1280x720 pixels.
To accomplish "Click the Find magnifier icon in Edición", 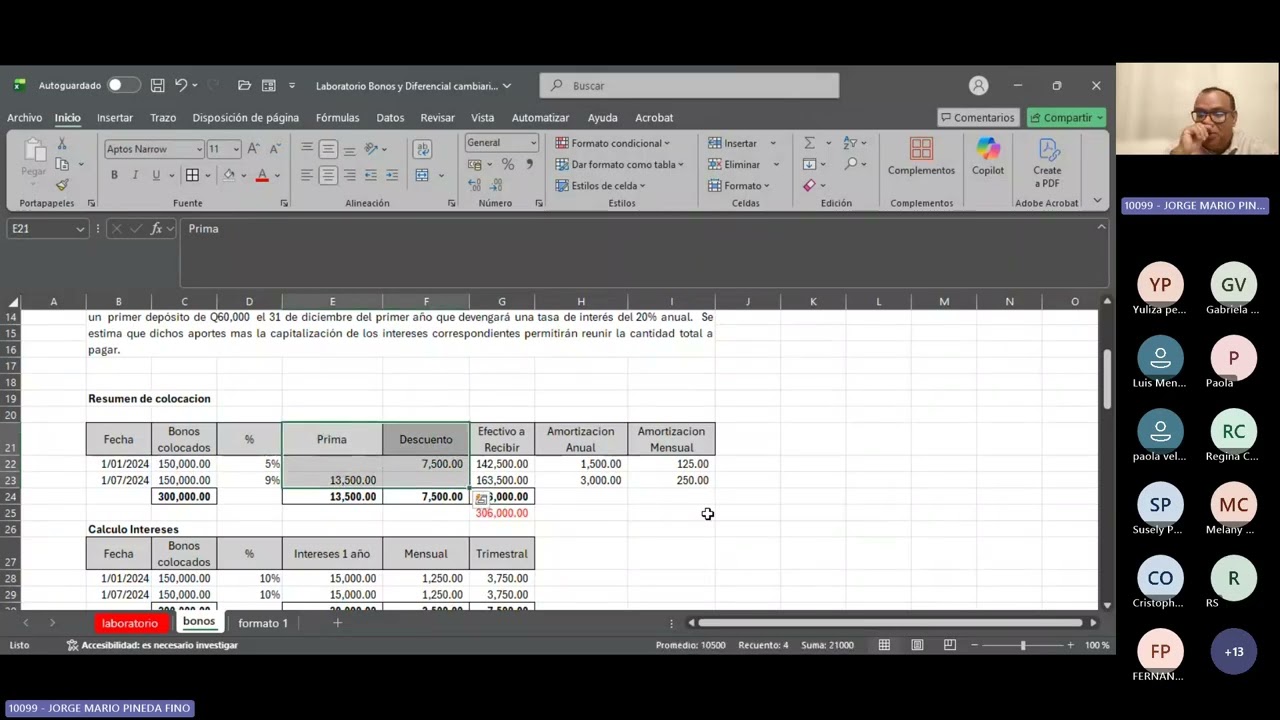I will point(851,164).
